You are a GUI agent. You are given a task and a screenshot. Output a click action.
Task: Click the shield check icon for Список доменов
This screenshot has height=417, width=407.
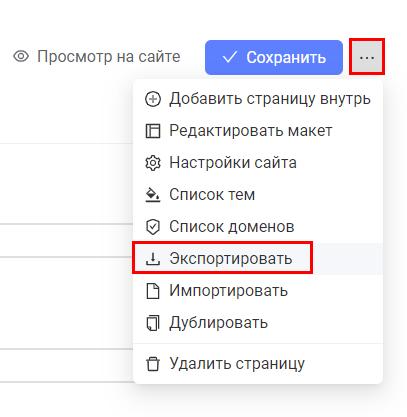tap(153, 227)
